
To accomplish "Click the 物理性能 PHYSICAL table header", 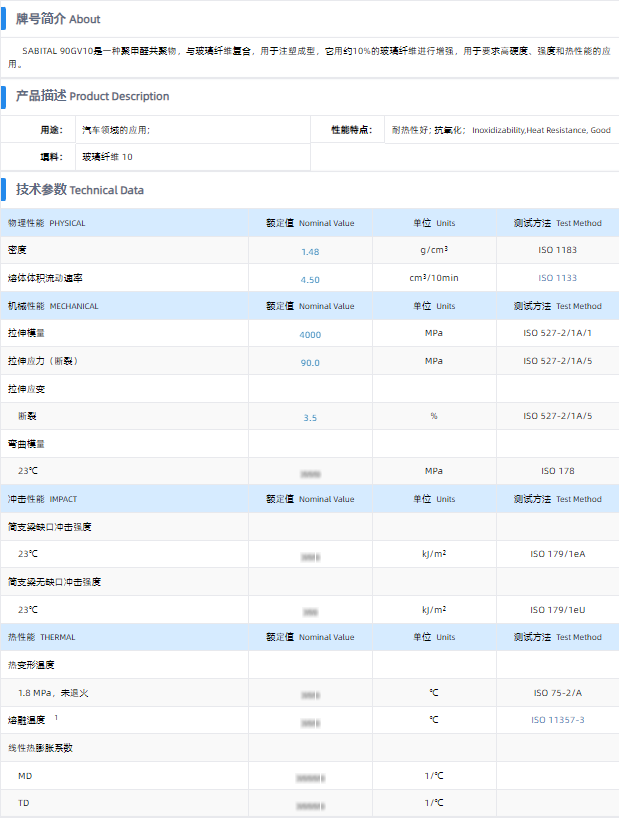I will 47,223.
